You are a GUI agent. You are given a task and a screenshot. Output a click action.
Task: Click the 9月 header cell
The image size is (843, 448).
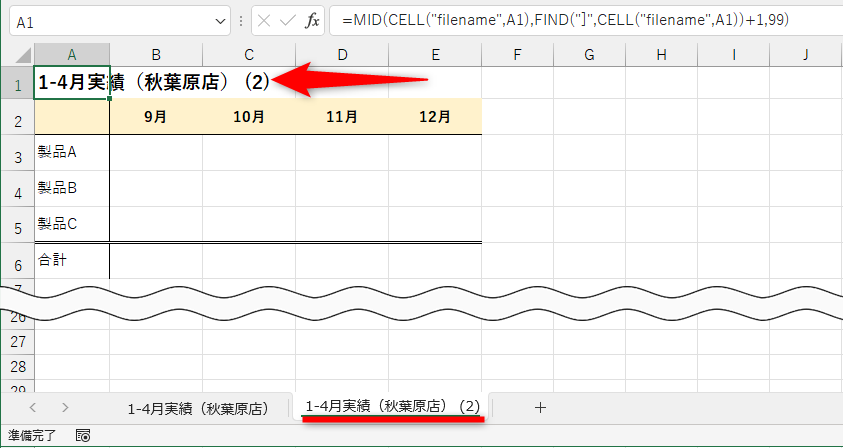click(x=156, y=117)
